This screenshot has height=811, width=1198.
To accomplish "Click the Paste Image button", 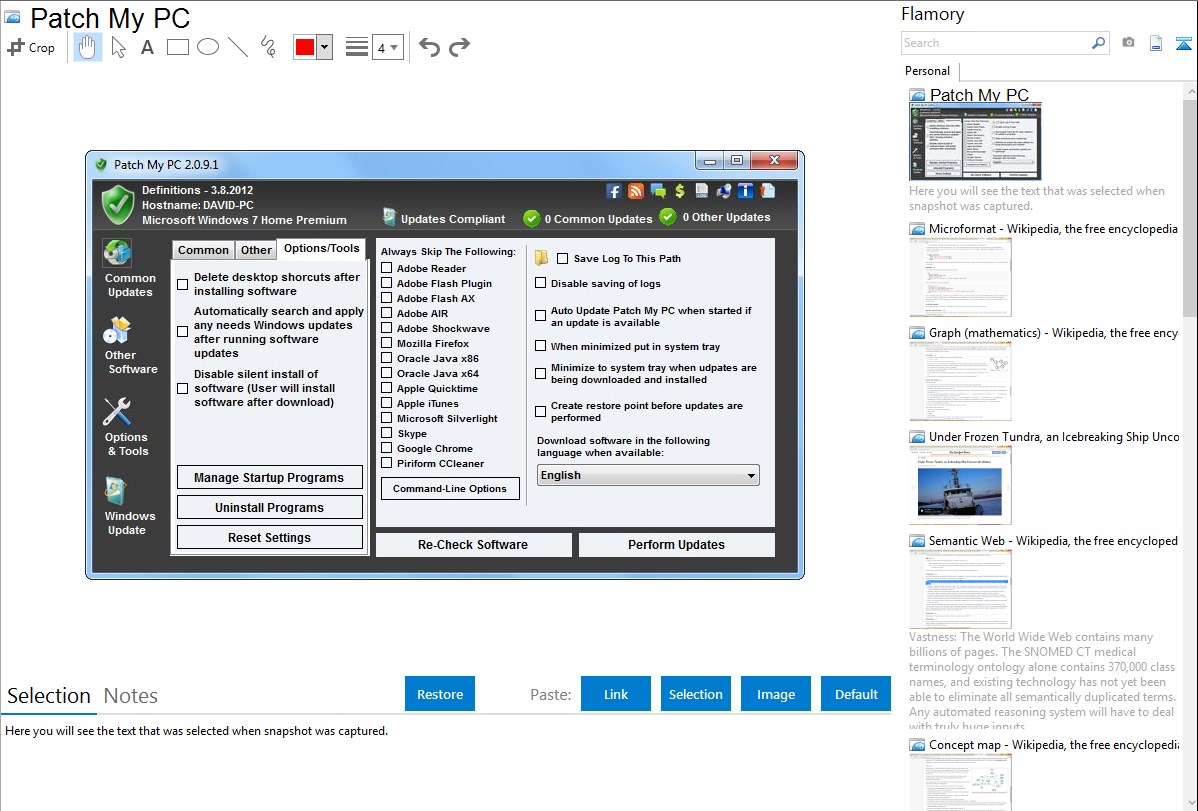I will pos(775,694).
